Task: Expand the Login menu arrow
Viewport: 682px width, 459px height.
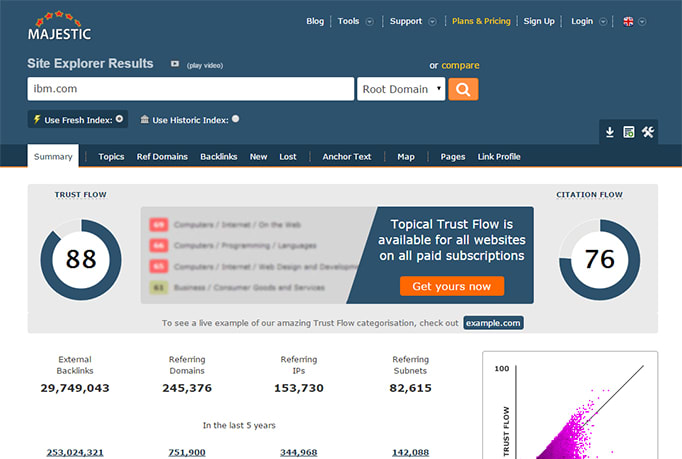Action: 603,22
